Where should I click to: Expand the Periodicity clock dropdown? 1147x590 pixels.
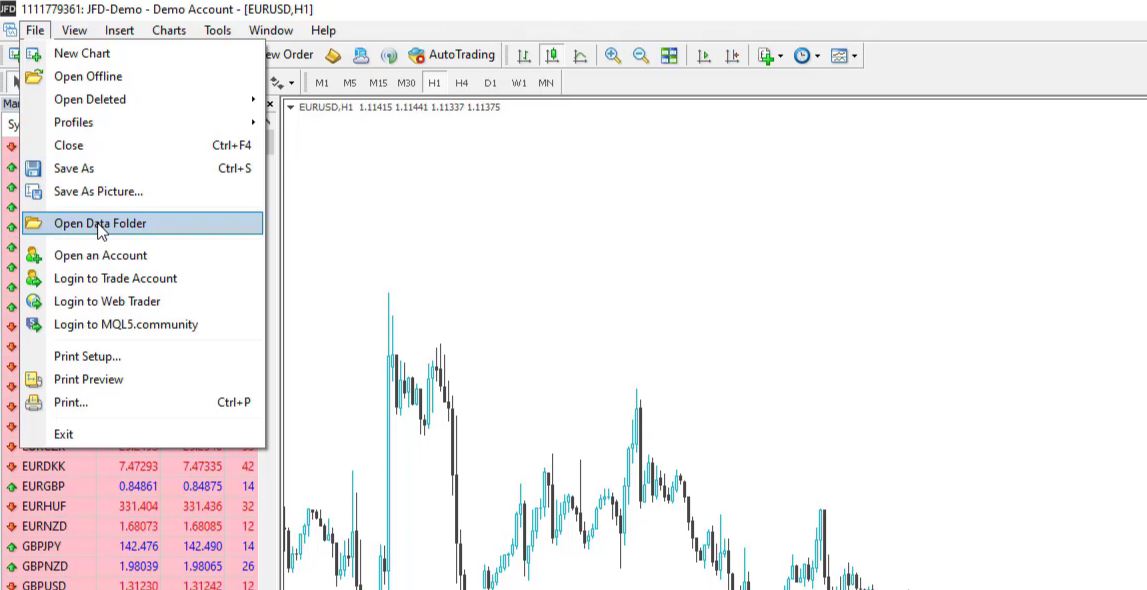[x=817, y=56]
